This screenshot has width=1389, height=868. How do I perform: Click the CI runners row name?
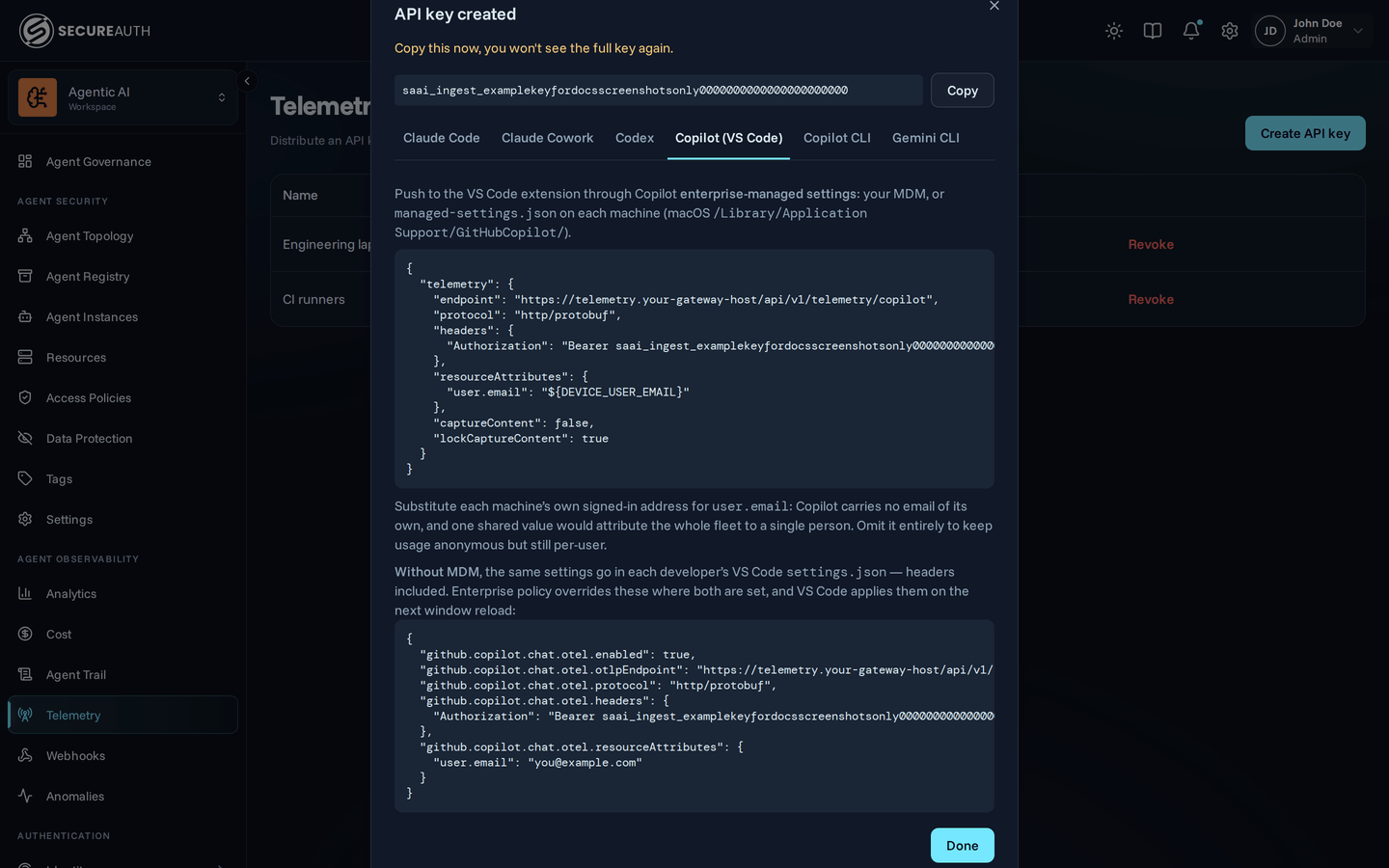[313, 299]
